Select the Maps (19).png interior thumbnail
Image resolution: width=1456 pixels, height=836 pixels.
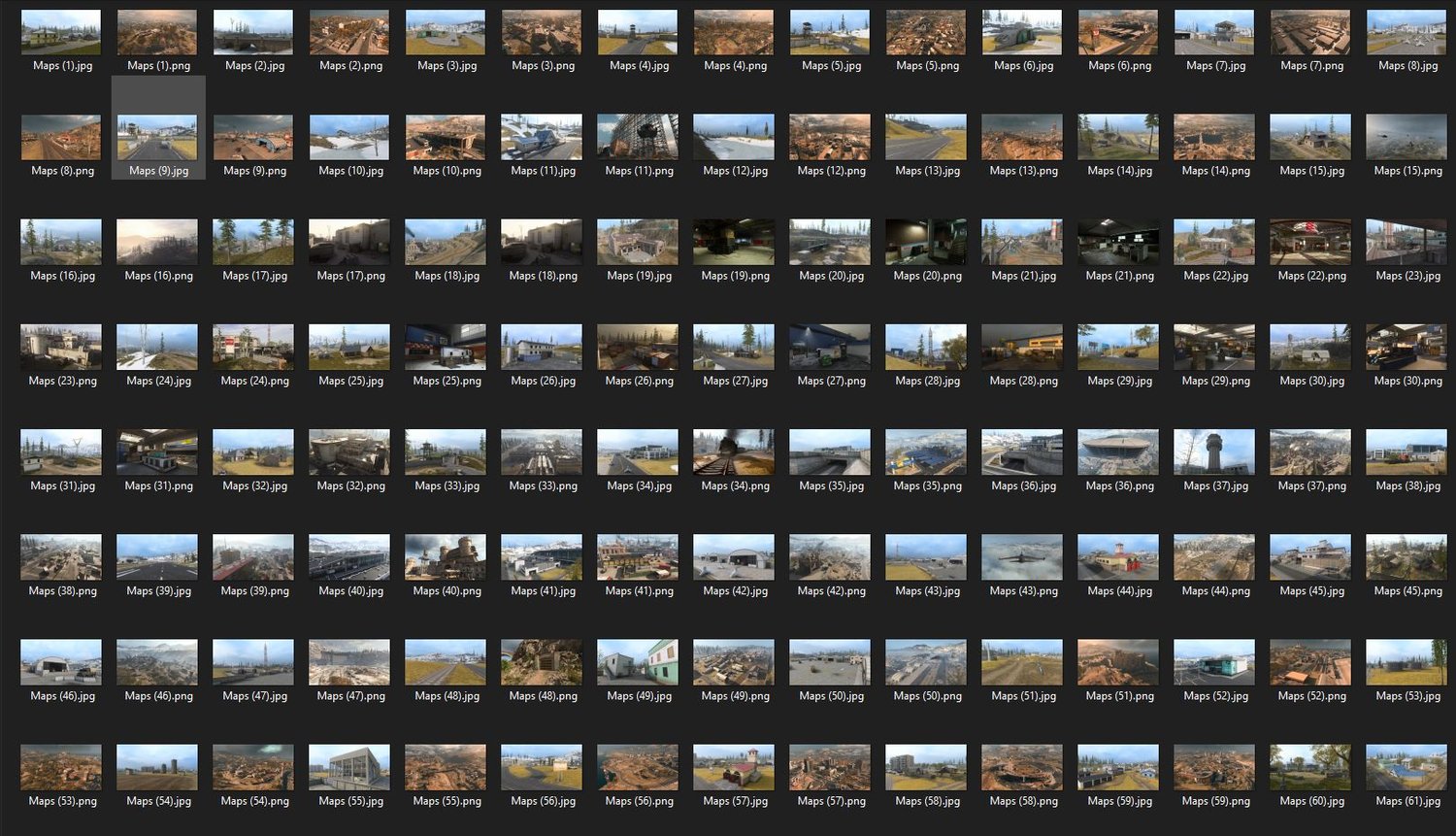tap(734, 242)
